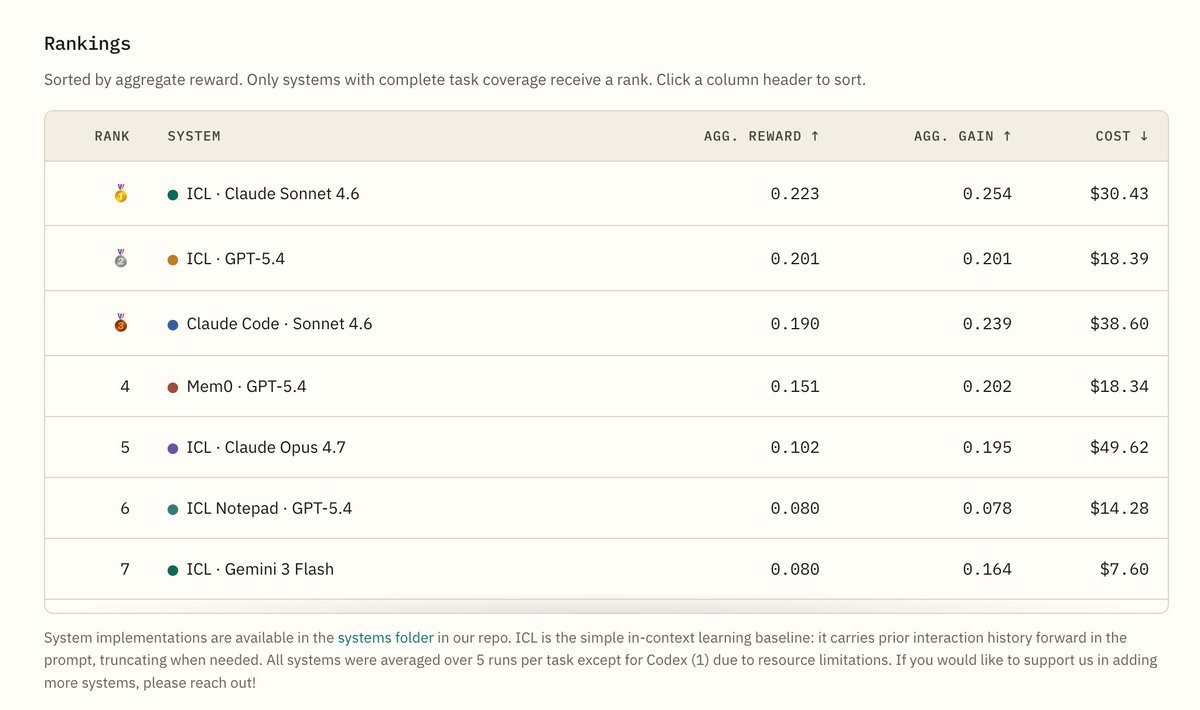Sort by the RANK column header

[112, 136]
